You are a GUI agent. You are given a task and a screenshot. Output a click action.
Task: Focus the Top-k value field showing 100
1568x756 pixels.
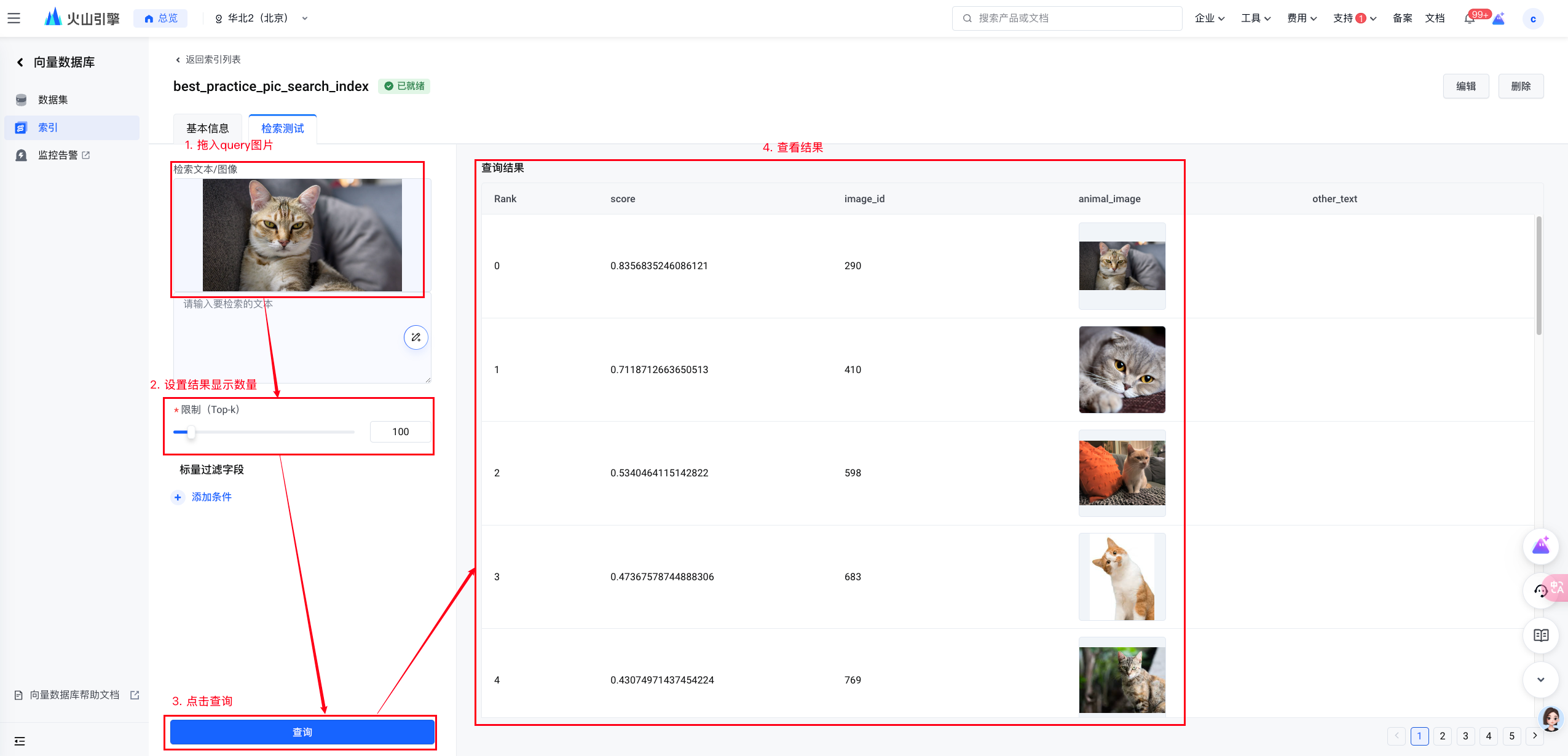click(401, 432)
